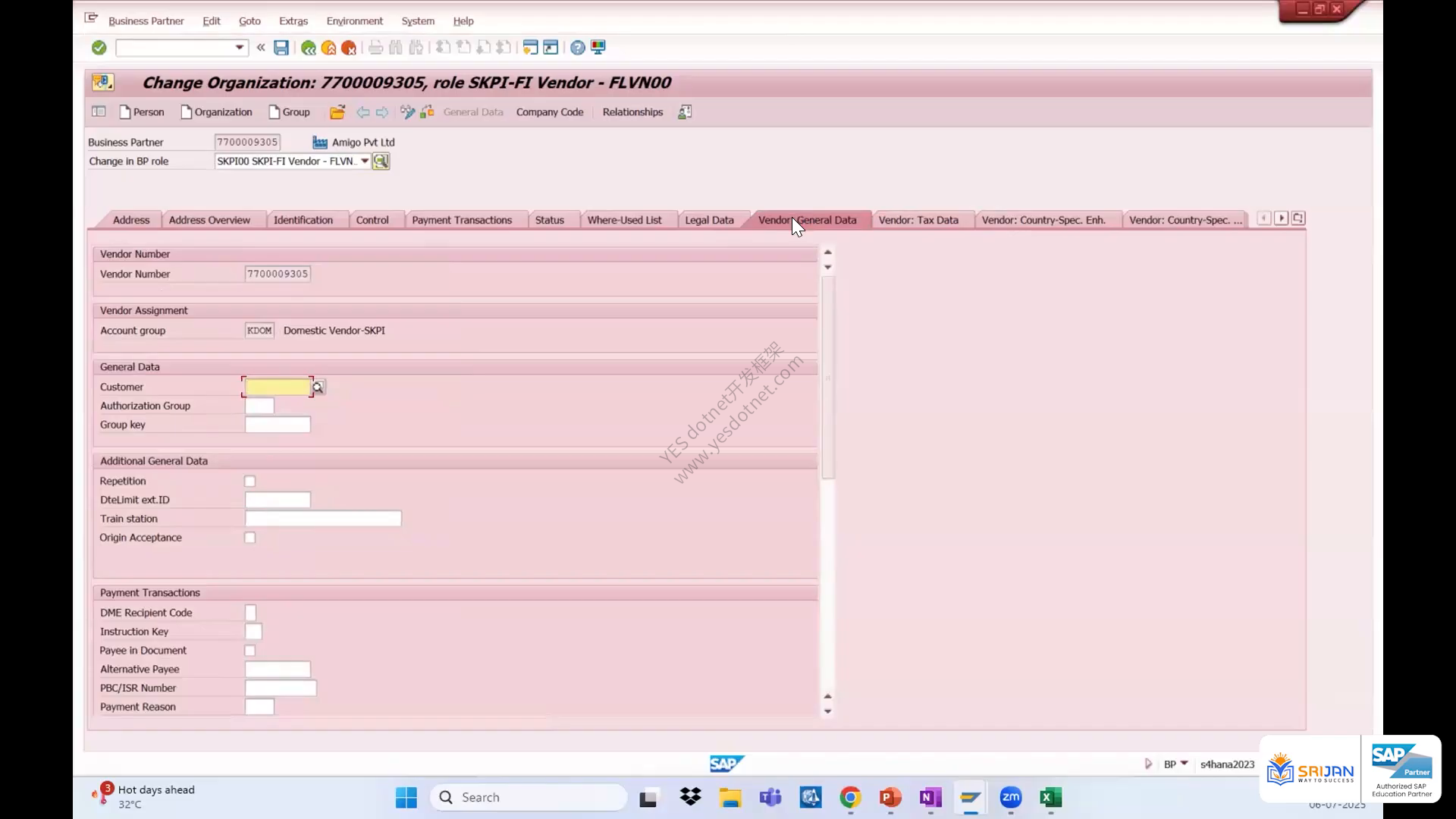Viewport: 1456px width, 819px height.
Task: Enable the Repetition checkbox
Action: point(249,482)
